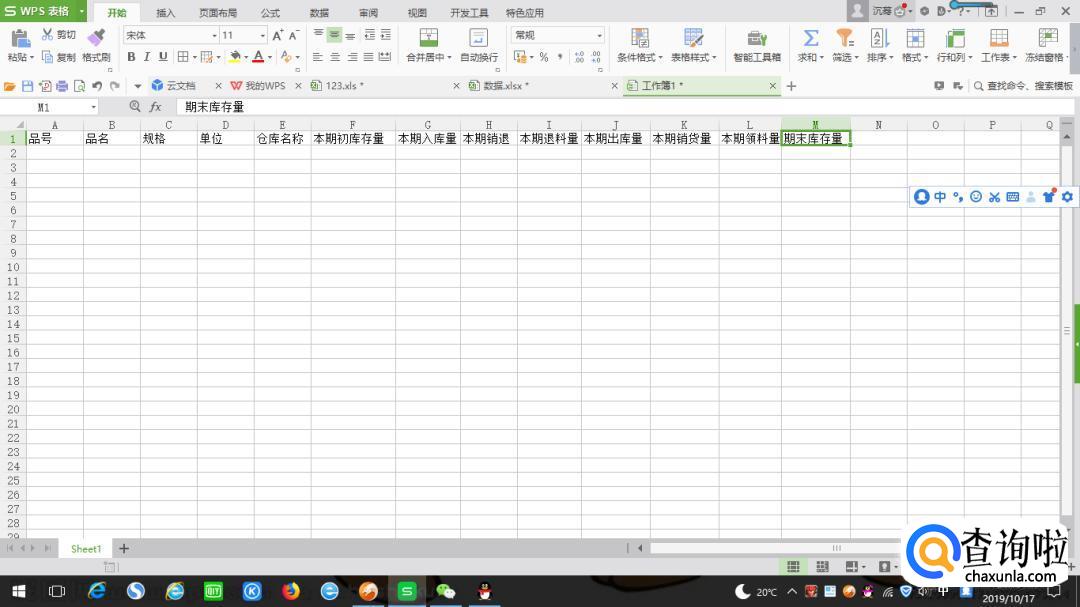Viewport: 1080px width, 607px height.
Task: Click the Worksheet (工作表) icon
Action: click(x=999, y=38)
